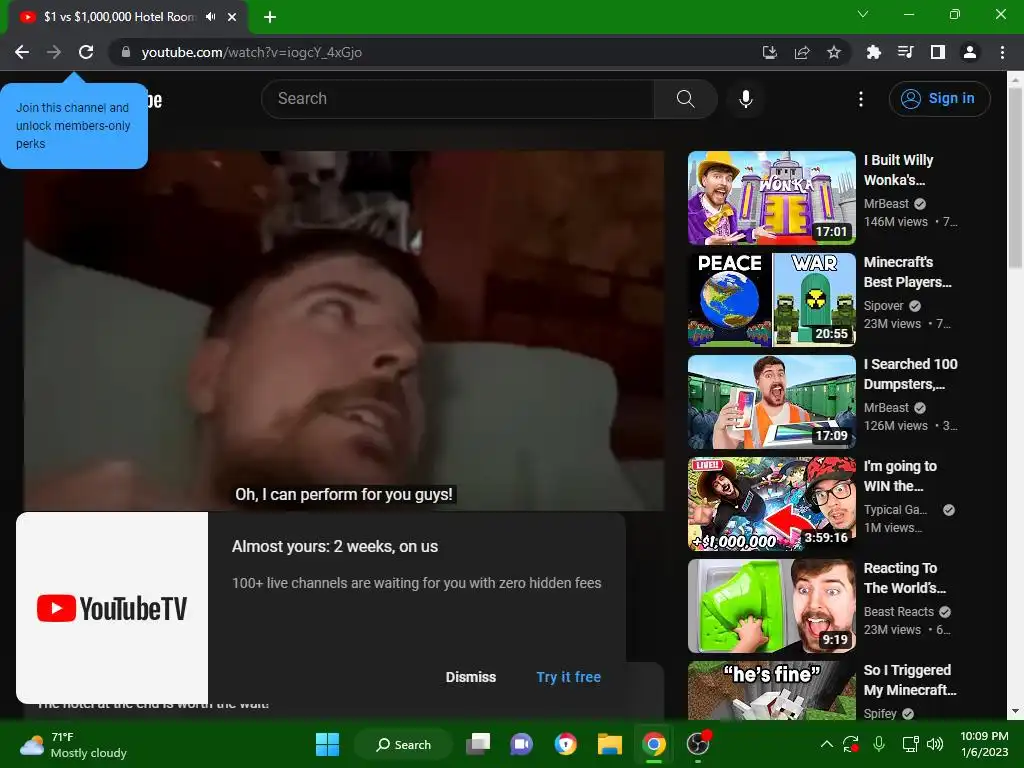Share this page using the address bar icon
This screenshot has width=1024, height=768.
[x=802, y=52]
